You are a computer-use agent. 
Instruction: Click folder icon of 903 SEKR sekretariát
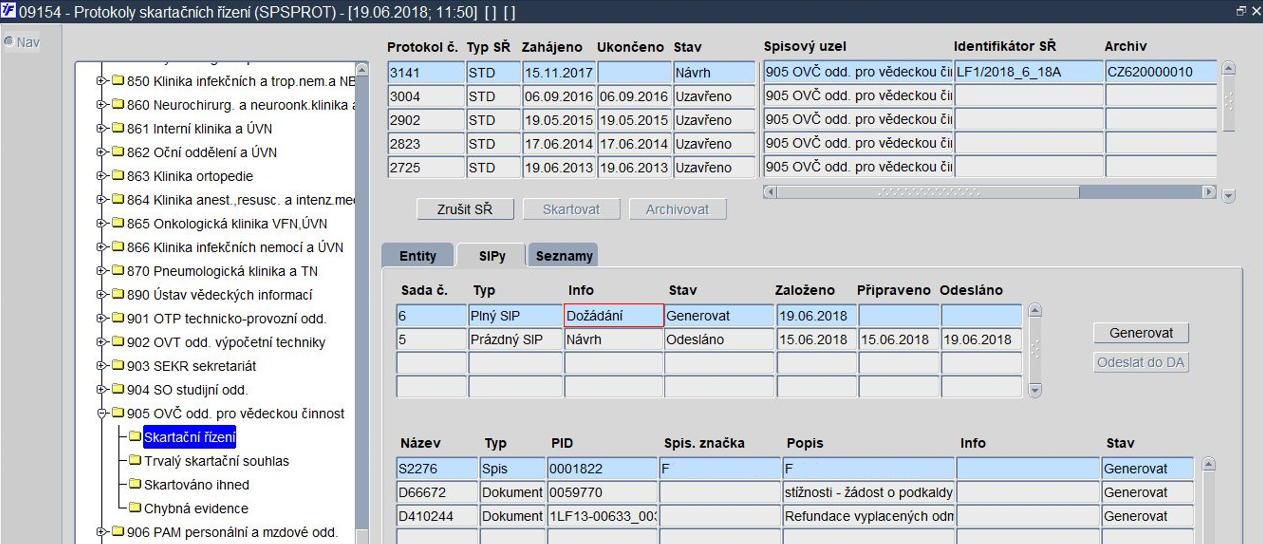[x=117, y=366]
